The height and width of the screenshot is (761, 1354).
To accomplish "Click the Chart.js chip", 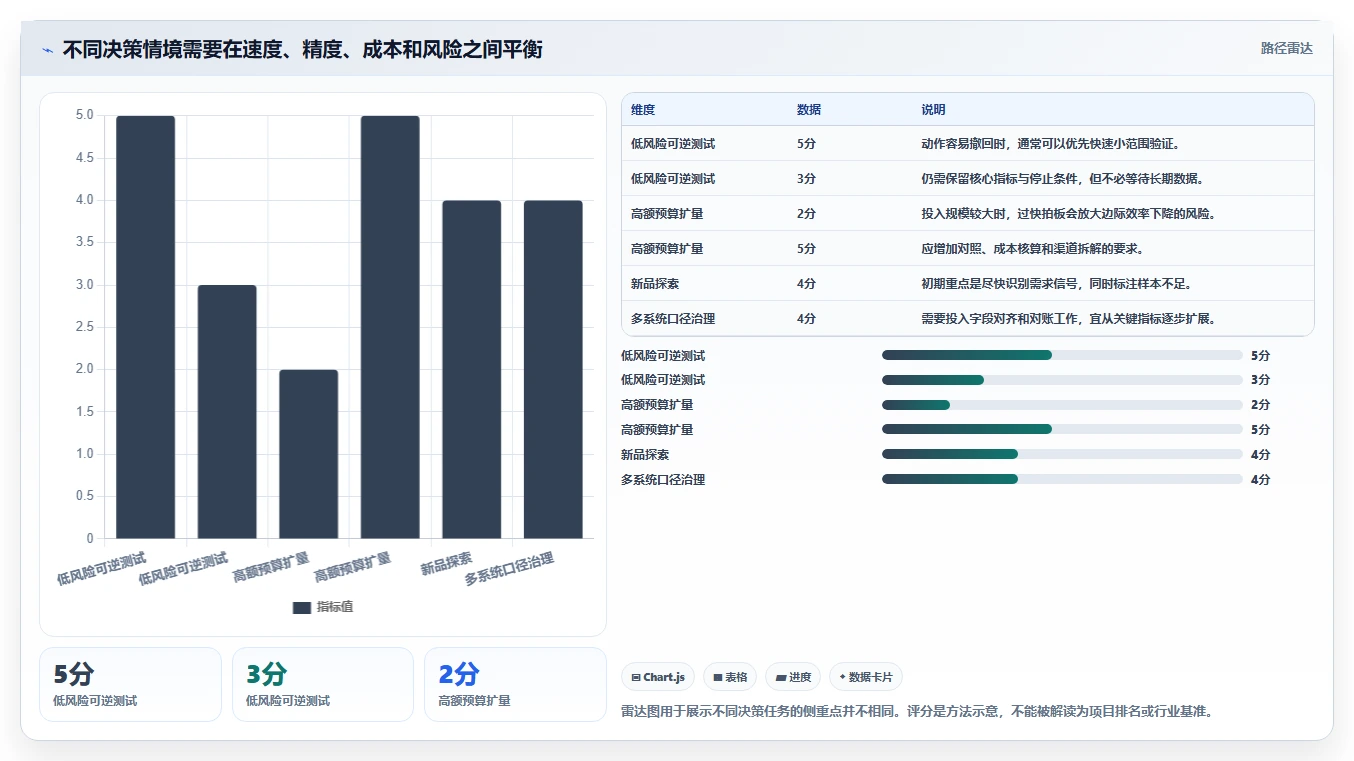I will coord(658,677).
